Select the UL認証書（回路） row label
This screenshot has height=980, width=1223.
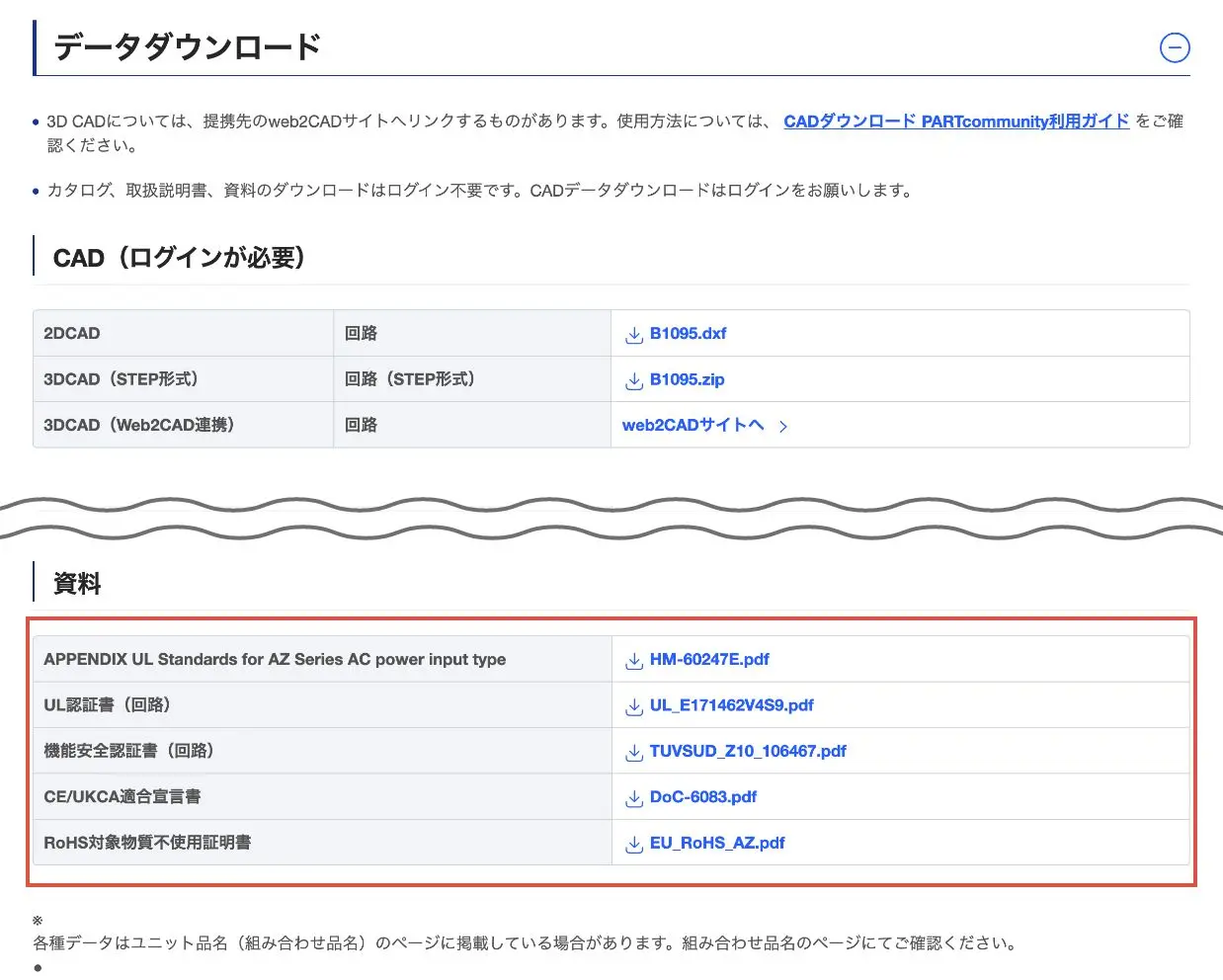(107, 705)
